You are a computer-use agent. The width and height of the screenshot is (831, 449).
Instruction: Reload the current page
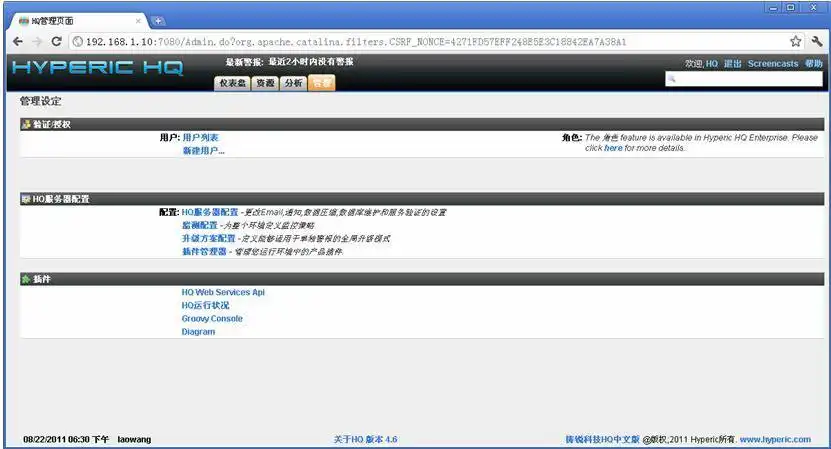click(56, 41)
